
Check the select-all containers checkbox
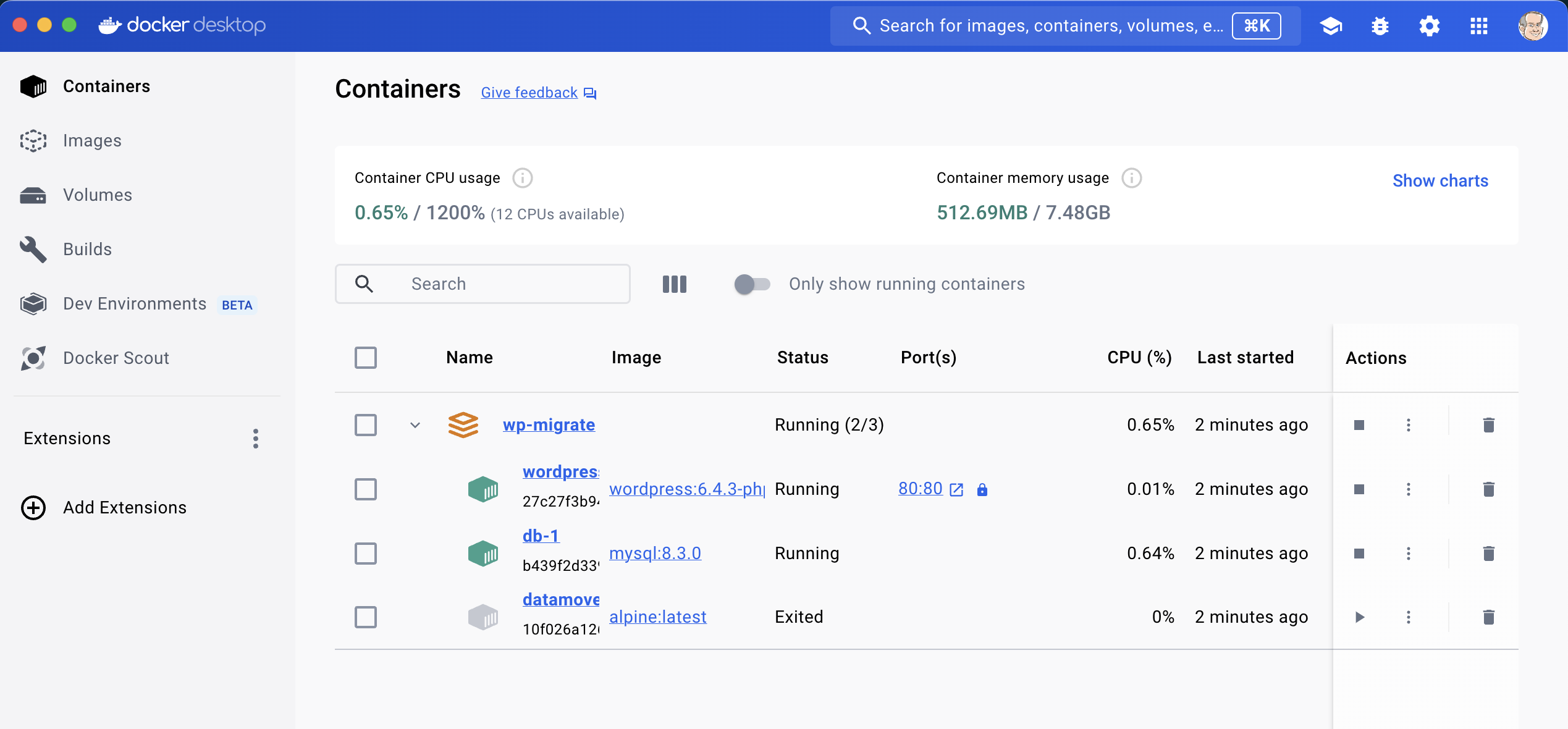366,358
